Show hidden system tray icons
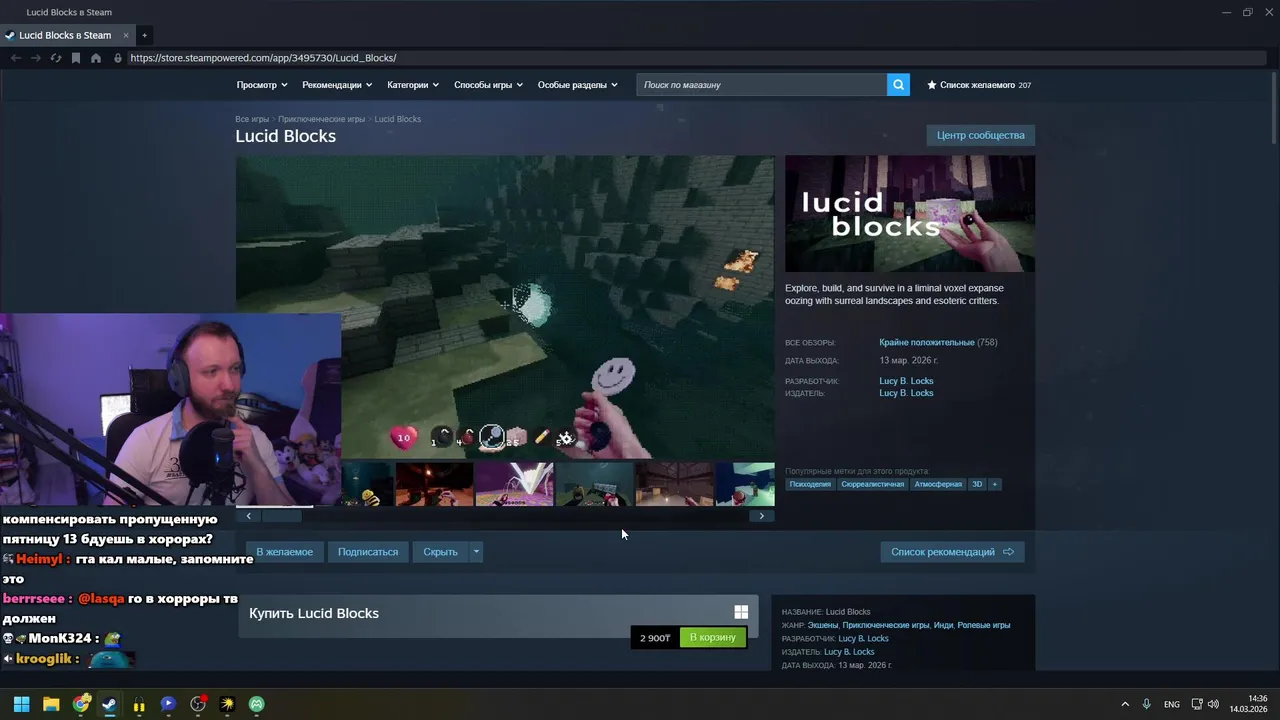This screenshot has width=1280, height=720. pos(1124,704)
